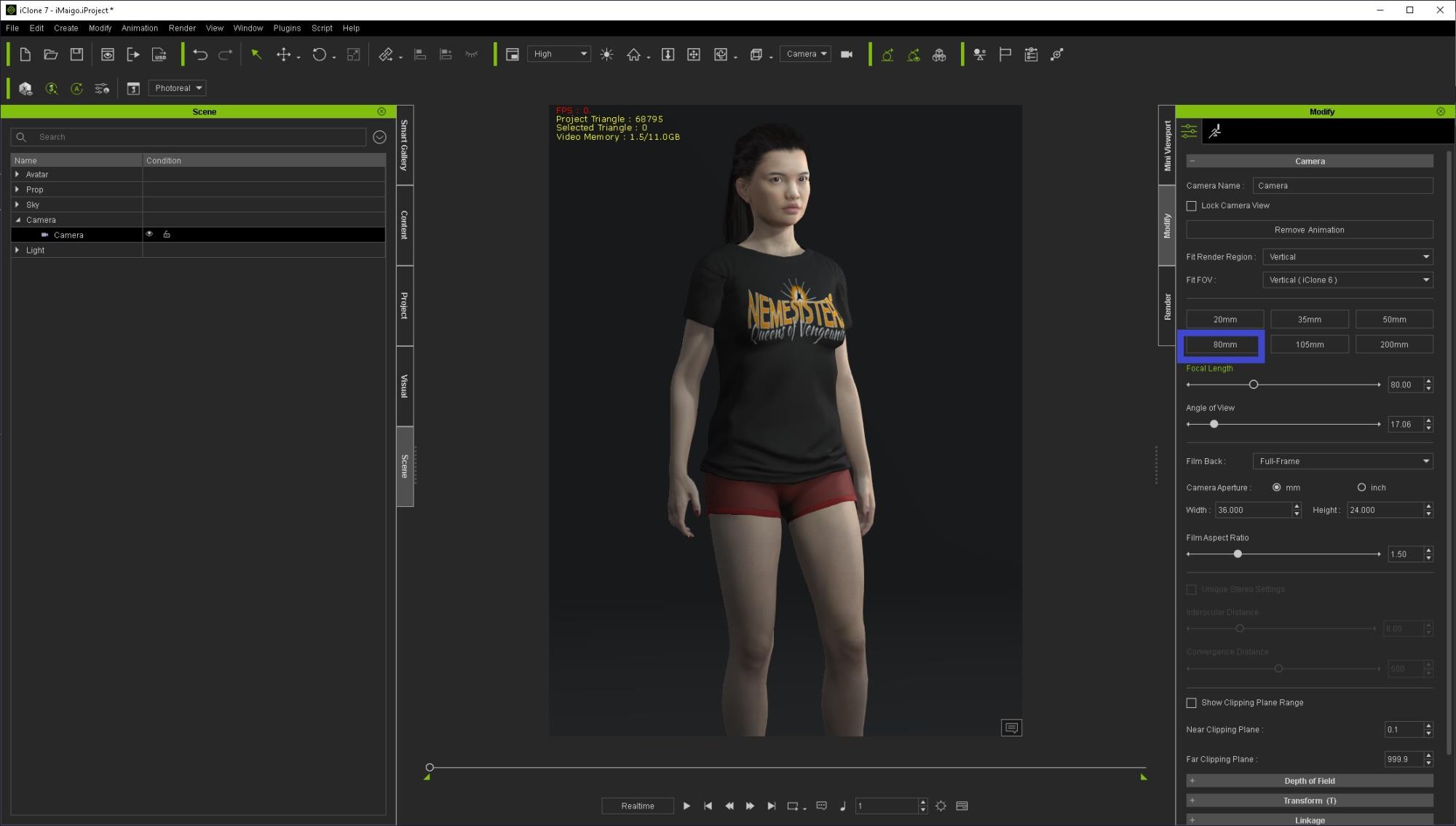This screenshot has height=826, width=1456.
Task: Open the Mini Viewport side tab
Action: pos(1167,145)
